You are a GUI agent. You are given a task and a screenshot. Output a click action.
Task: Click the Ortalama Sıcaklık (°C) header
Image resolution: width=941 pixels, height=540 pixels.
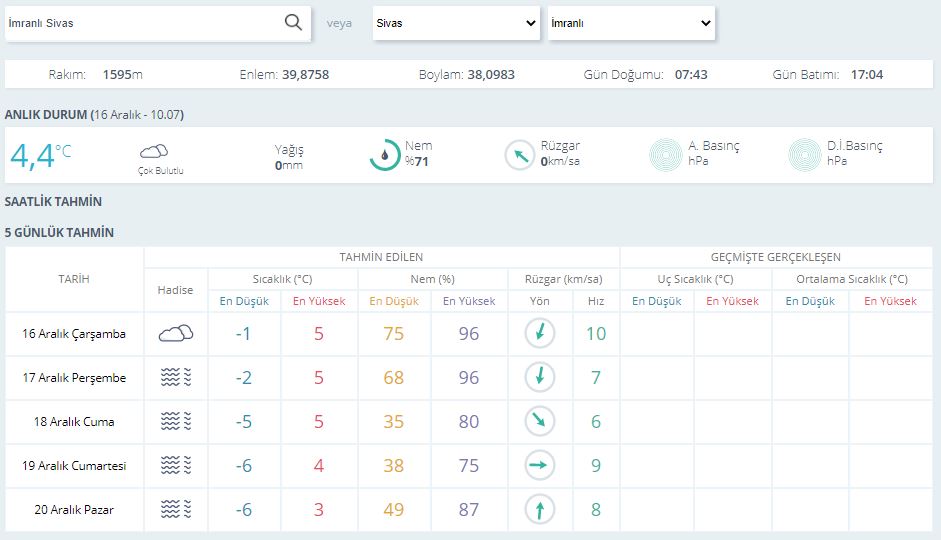pos(852,279)
